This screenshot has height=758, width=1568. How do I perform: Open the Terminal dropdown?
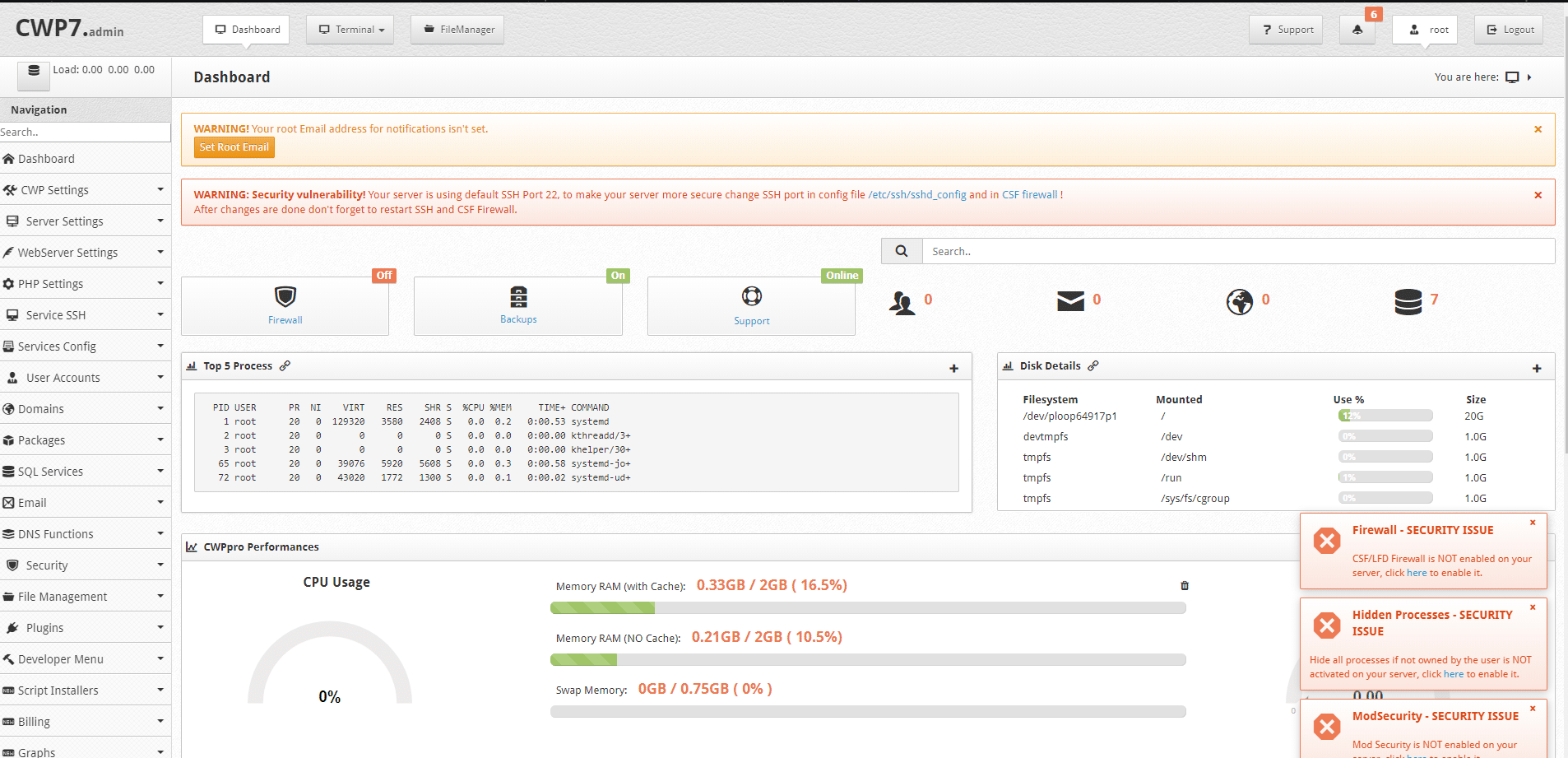coord(350,30)
